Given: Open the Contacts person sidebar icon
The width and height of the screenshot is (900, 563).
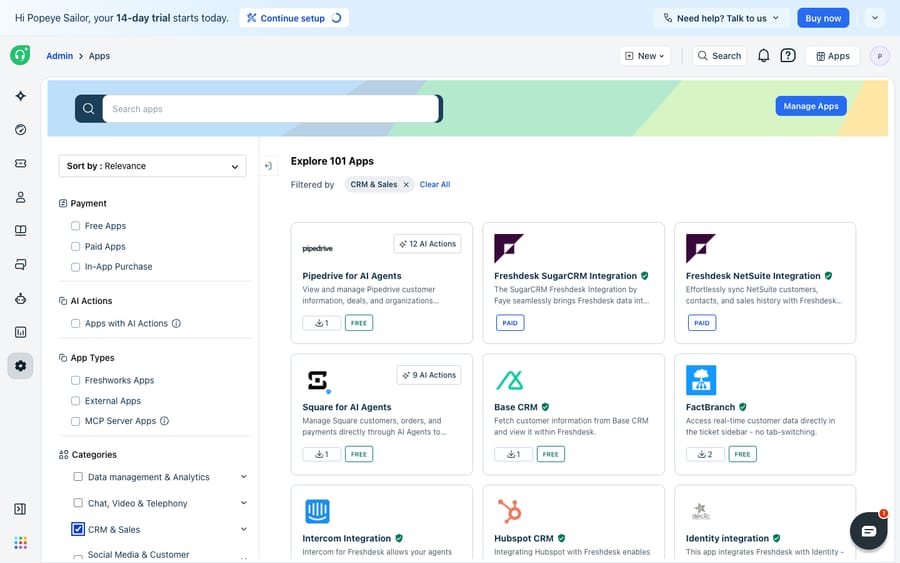Looking at the screenshot, I should click(x=21, y=197).
